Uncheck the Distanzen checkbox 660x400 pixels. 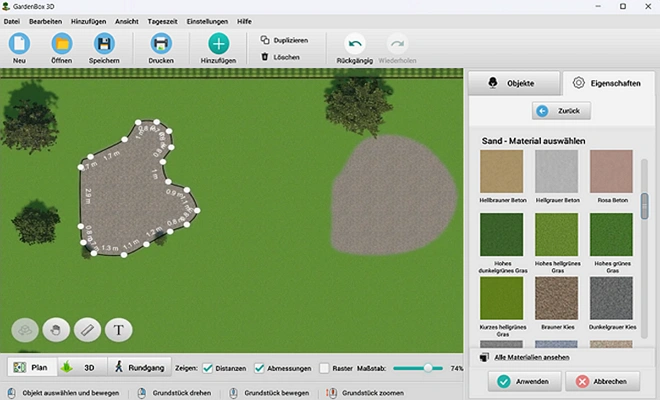point(208,368)
